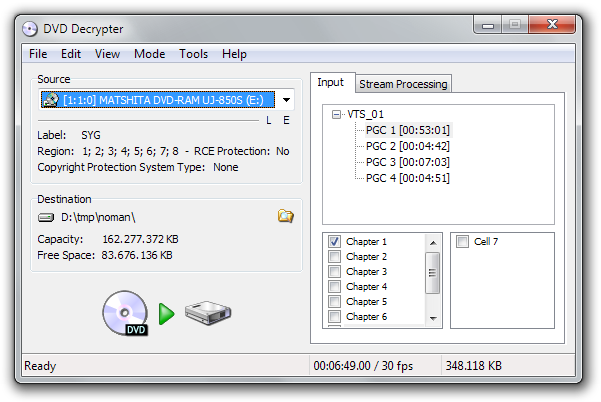Viewport: 601px width, 402px height.
Task: Click the Label value SYG
Action: 91,135
